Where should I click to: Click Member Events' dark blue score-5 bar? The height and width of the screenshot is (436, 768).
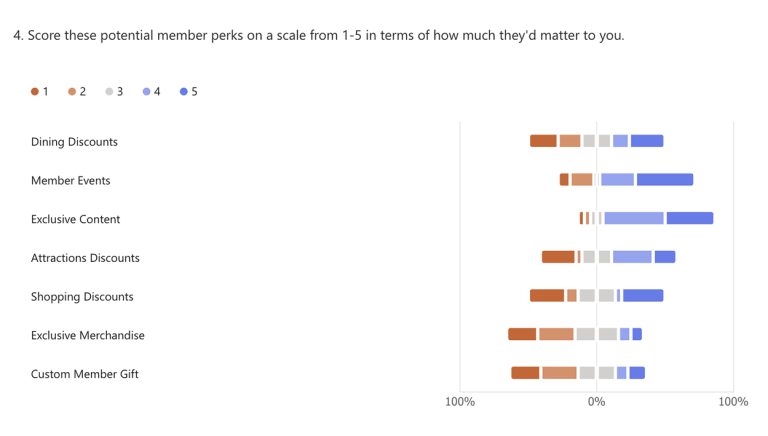(x=664, y=180)
